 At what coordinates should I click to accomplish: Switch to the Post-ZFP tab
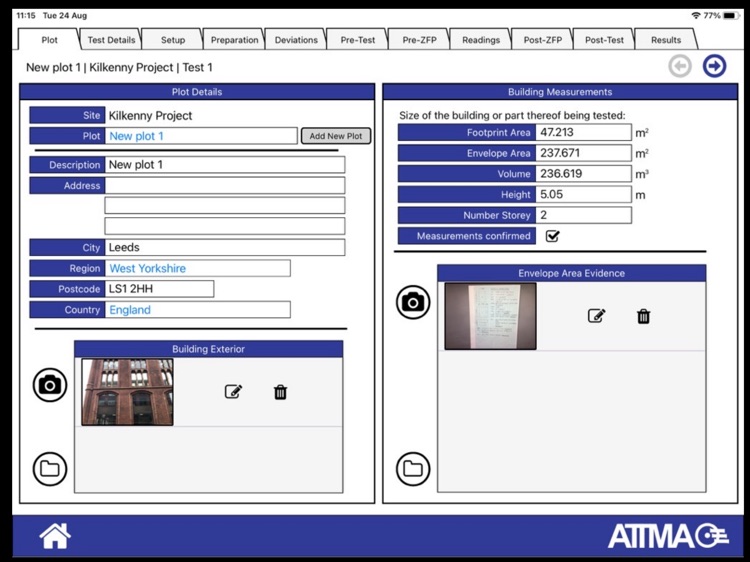(x=542, y=40)
